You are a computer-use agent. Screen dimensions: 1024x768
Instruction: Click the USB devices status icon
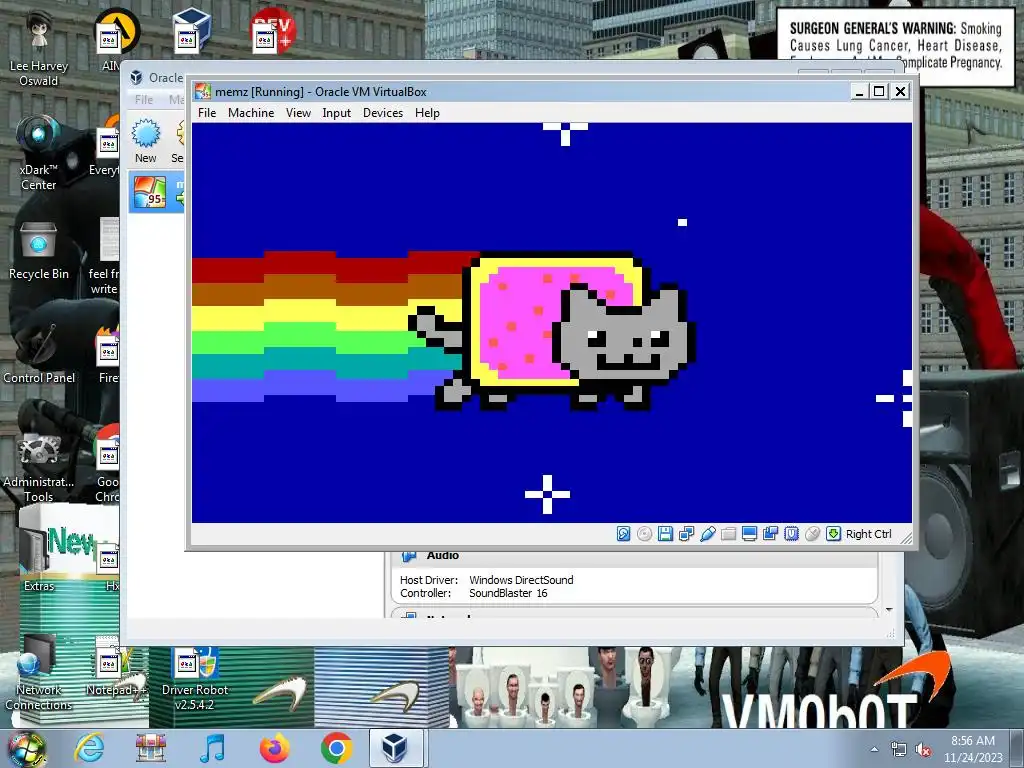pyautogui.click(x=707, y=534)
